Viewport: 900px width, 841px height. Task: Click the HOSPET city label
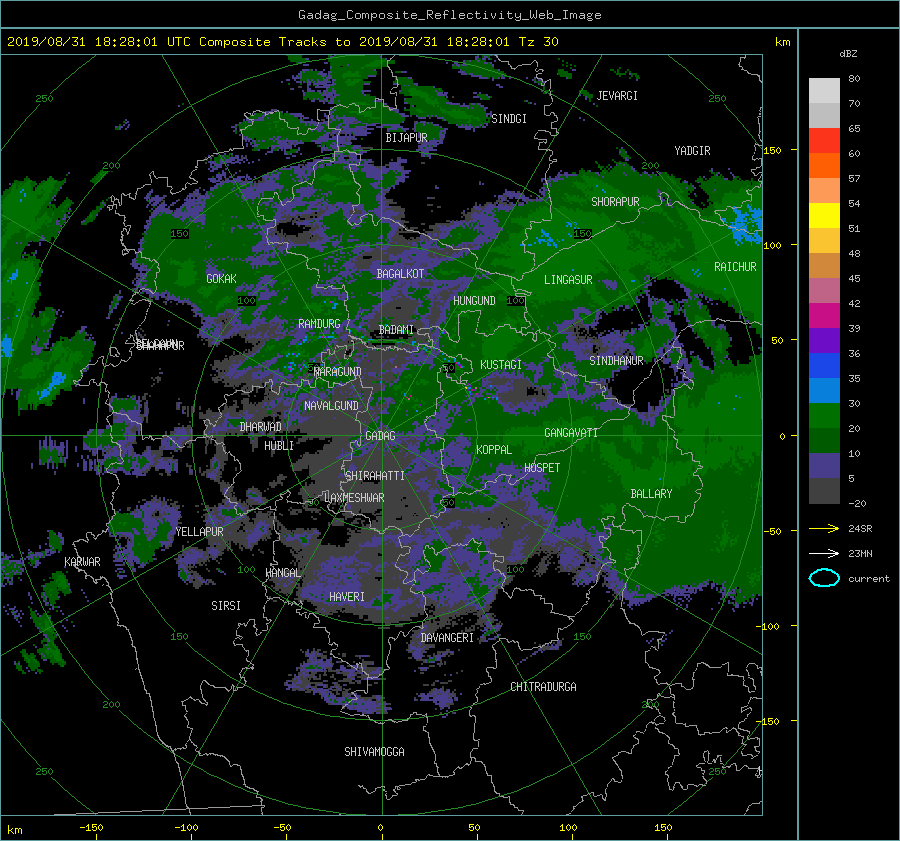tap(542, 468)
